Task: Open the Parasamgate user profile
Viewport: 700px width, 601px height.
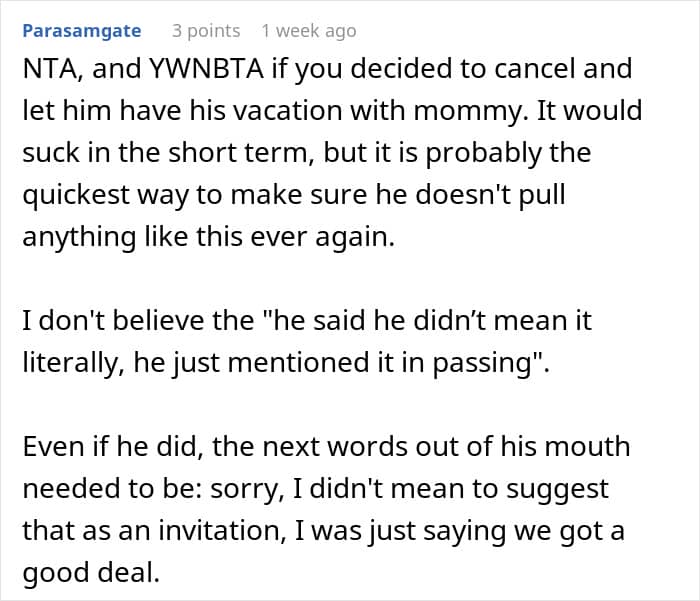Action: pos(81,31)
